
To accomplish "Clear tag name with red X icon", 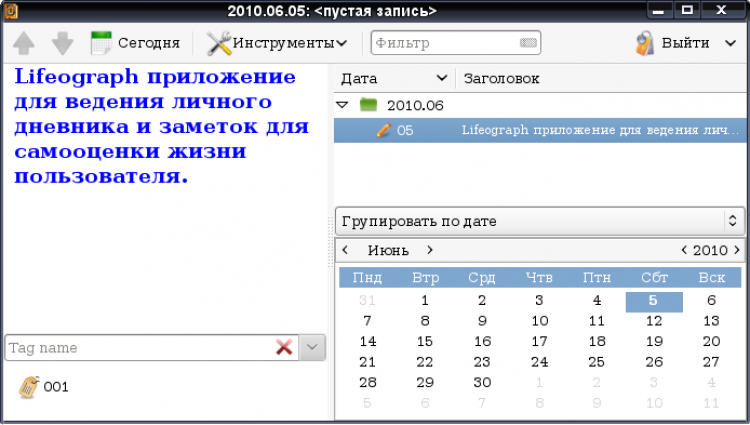I will [284, 348].
